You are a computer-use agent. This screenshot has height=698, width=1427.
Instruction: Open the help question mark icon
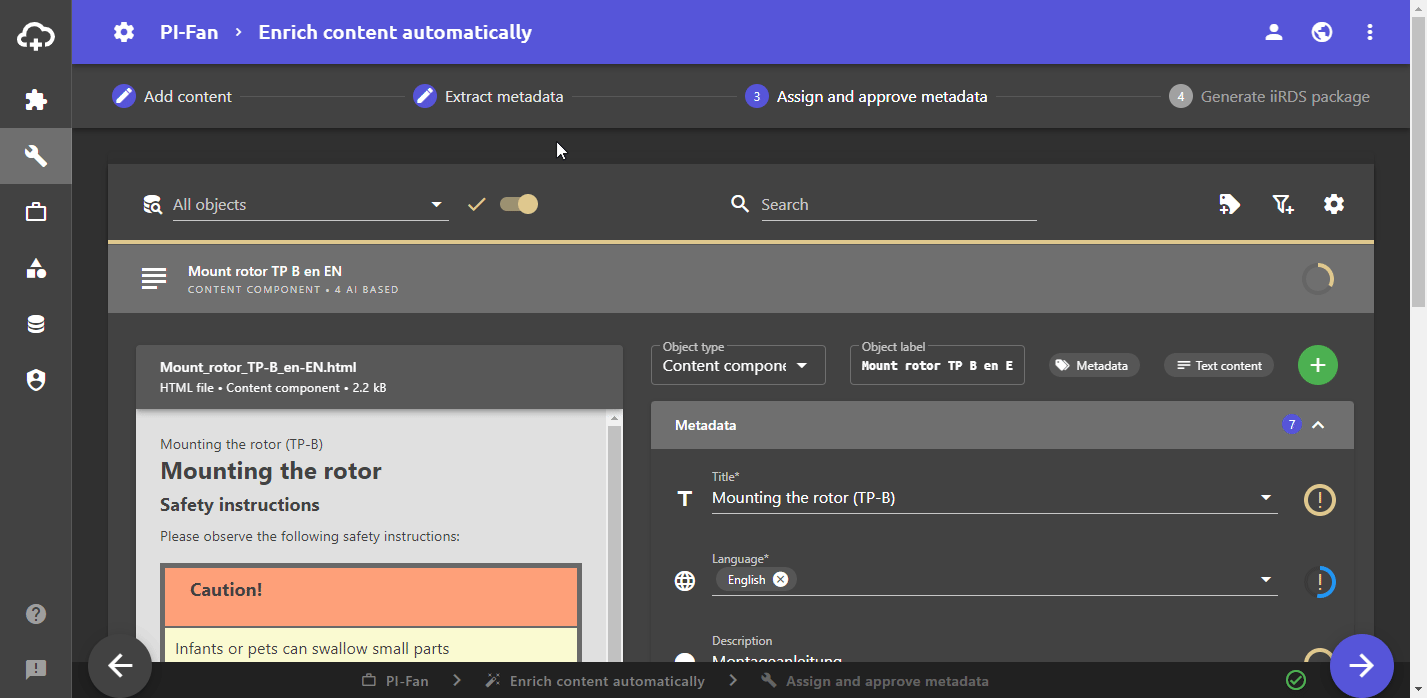pyautogui.click(x=36, y=613)
